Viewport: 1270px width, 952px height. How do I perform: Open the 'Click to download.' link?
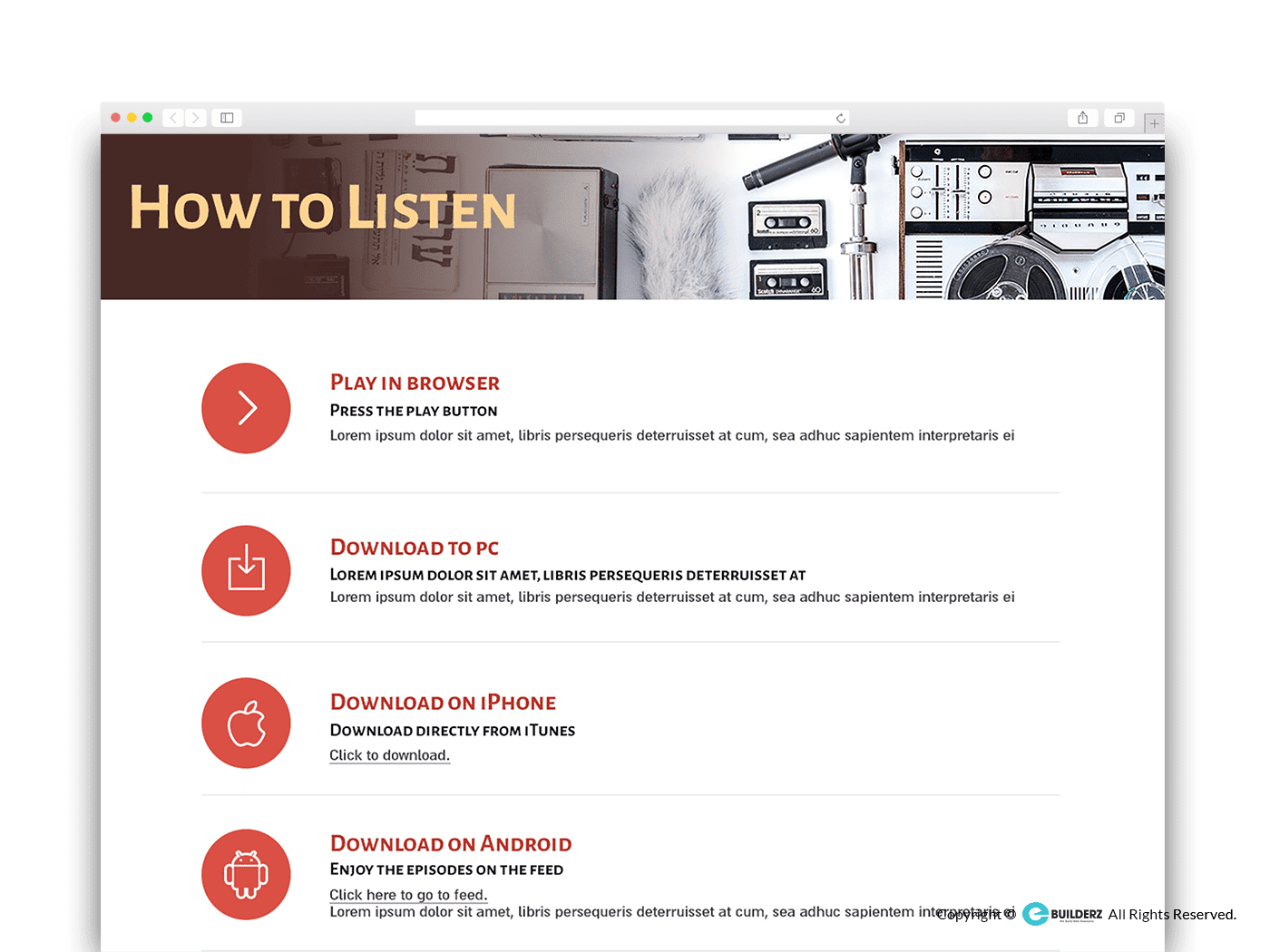pos(389,755)
